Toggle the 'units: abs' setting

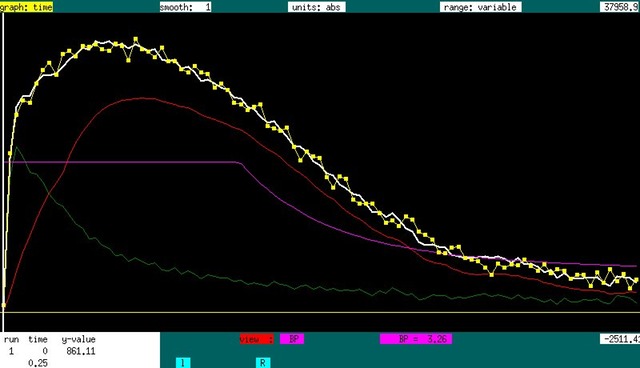pos(316,7)
